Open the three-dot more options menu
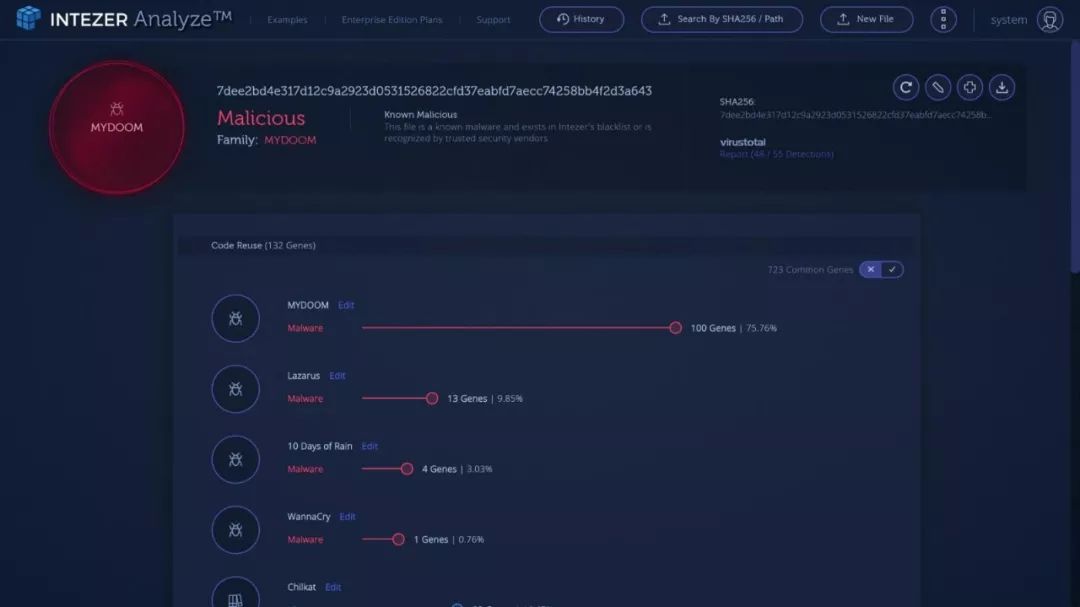1080x607 pixels. pos(943,19)
